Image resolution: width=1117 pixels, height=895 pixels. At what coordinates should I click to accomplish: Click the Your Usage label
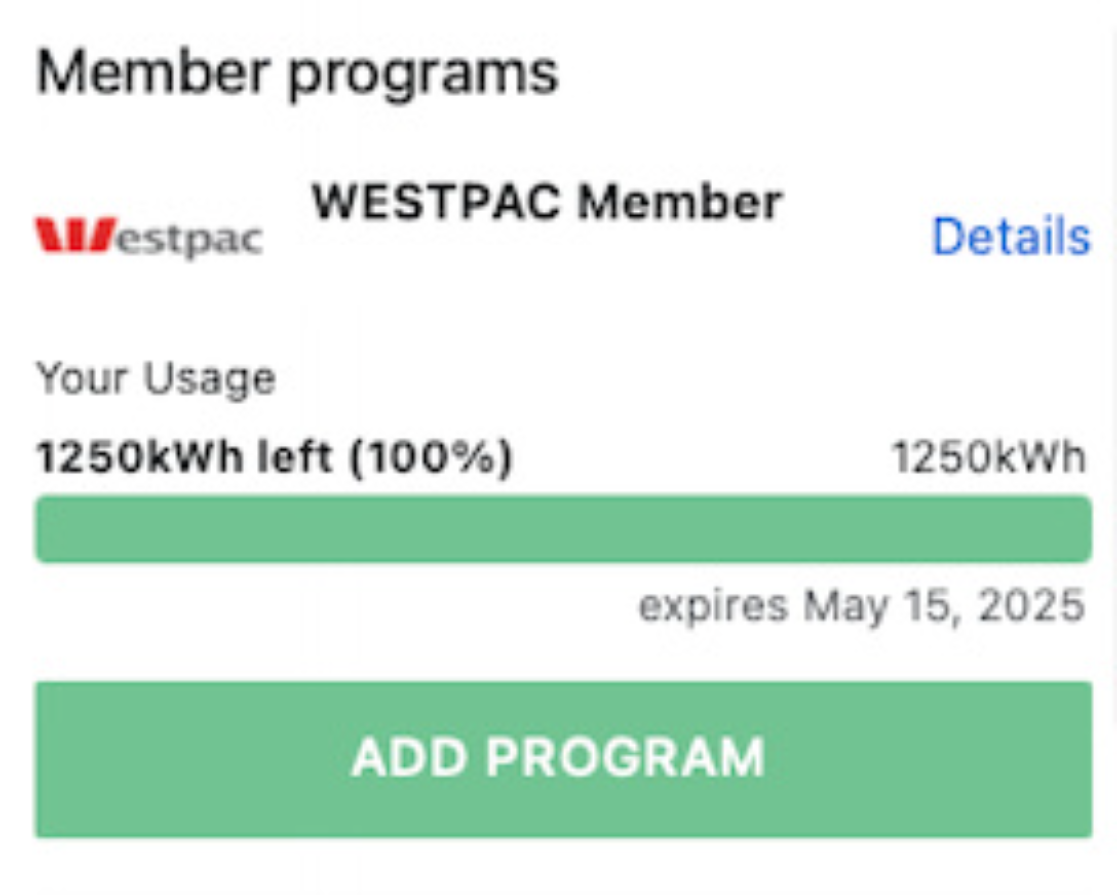coord(155,379)
